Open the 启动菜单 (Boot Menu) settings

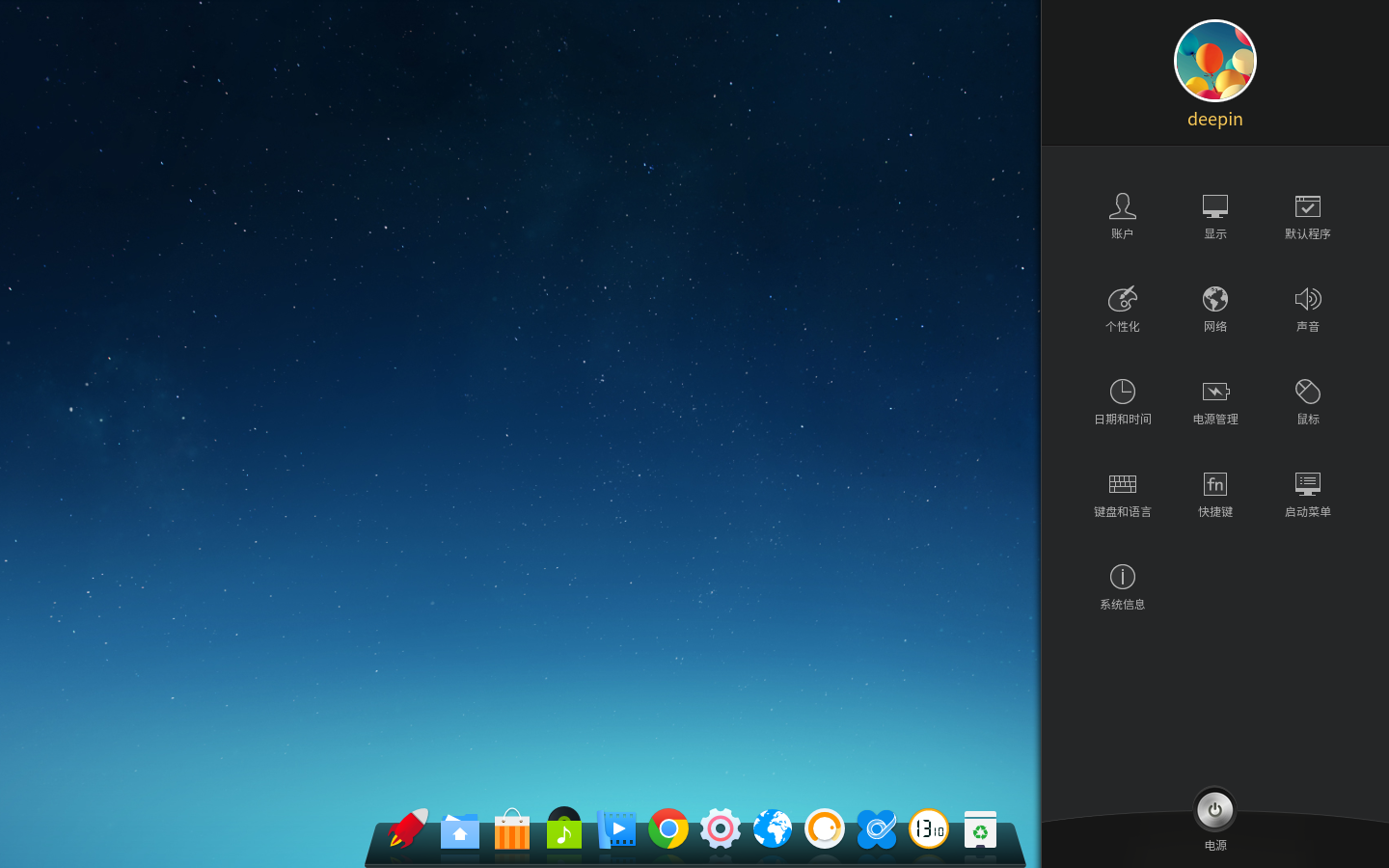1307,492
